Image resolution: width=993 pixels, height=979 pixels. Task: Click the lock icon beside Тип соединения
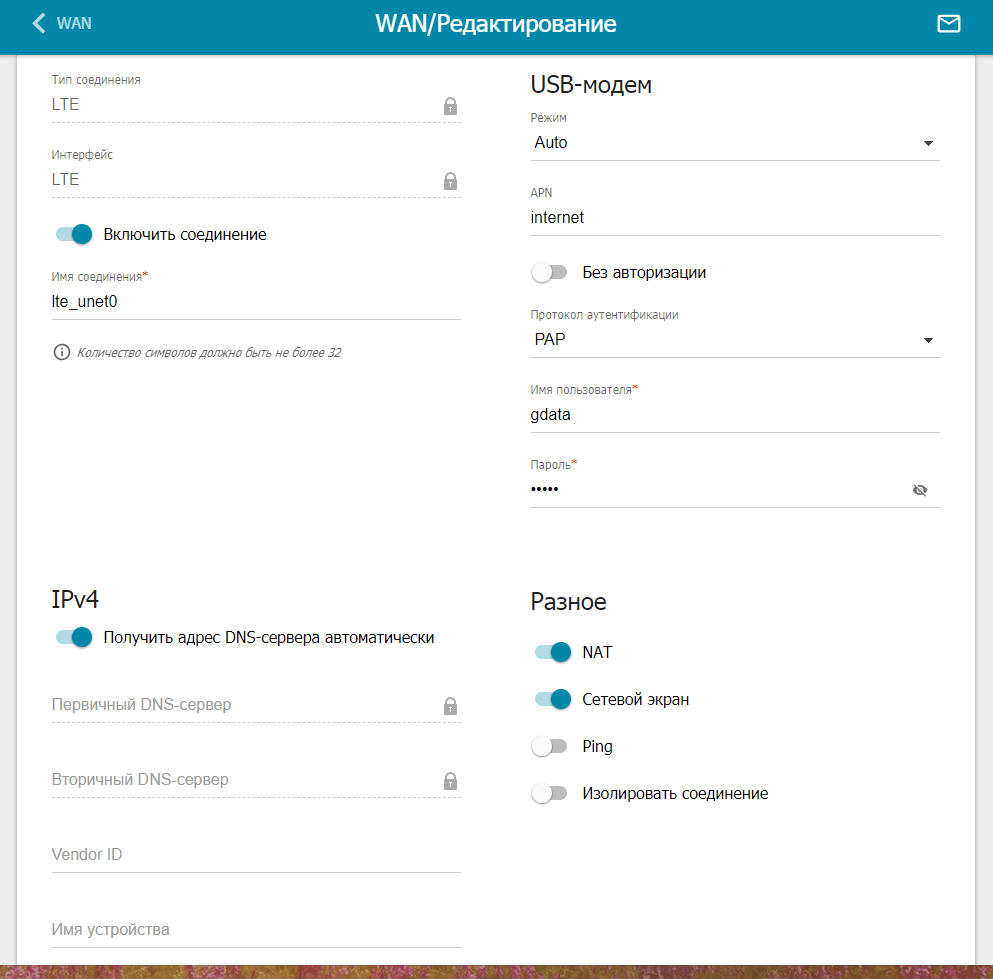click(x=450, y=105)
